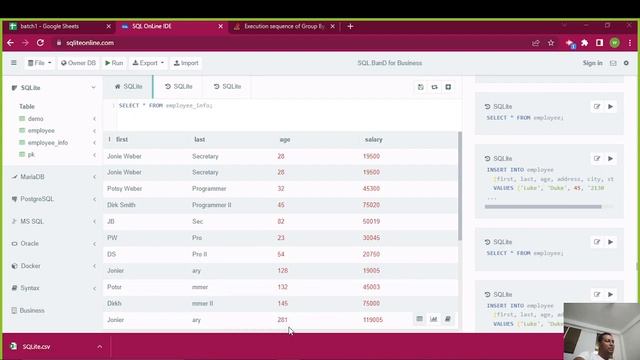The height and width of the screenshot is (360, 640).
Task: Switch to Execution sequence of Group By tab
Action: (284, 26)
